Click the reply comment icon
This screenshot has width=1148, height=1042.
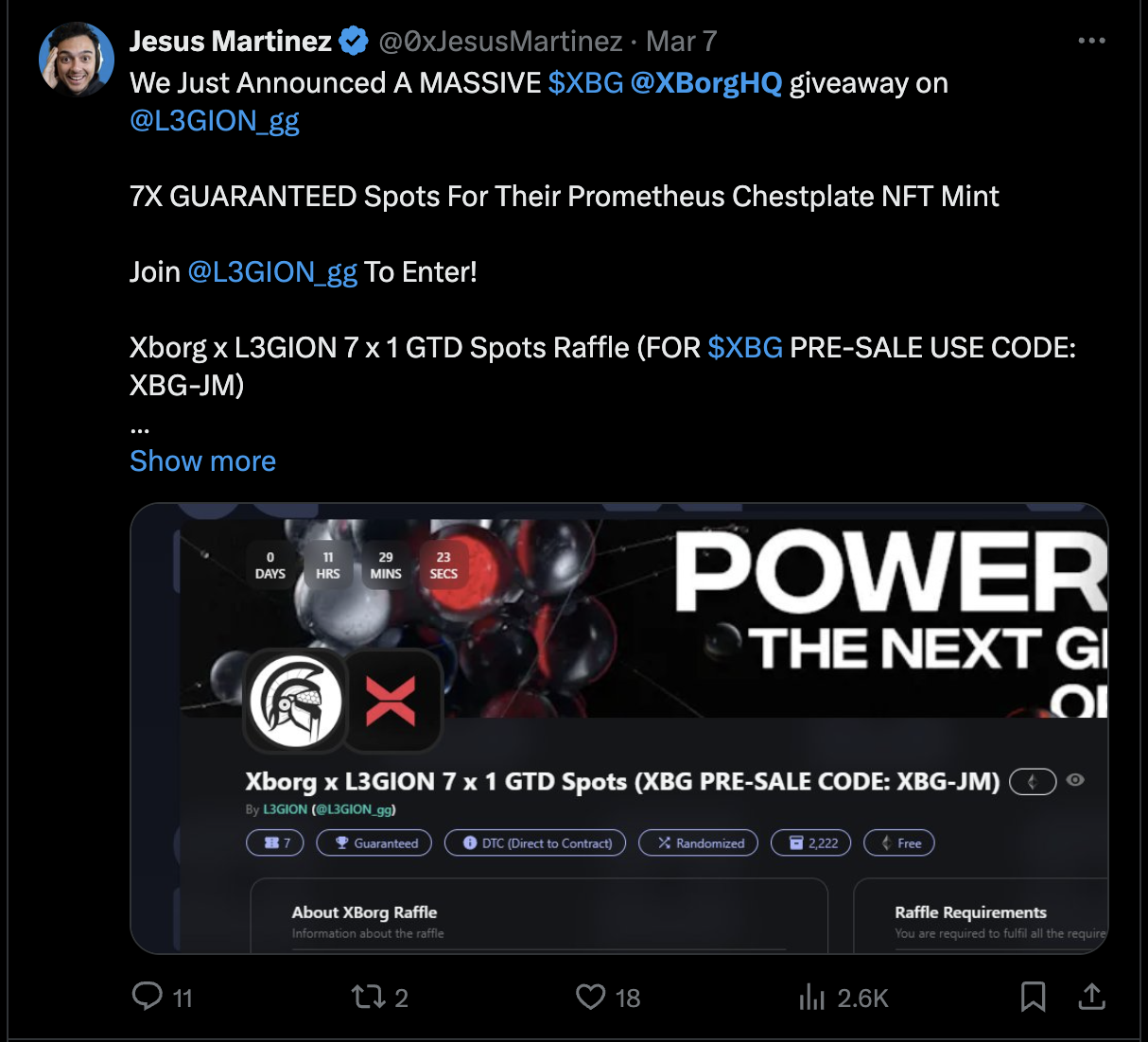(x=147, y=996)
